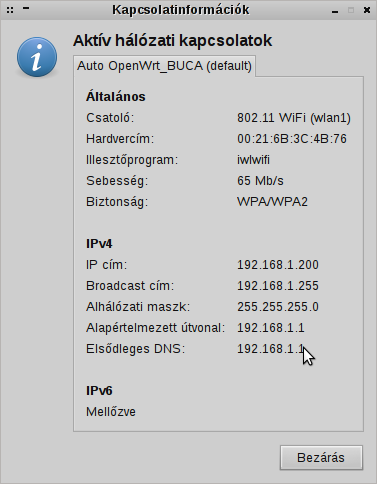377x484 pixels.
Task: Click the iwlwifi driver name
Action: click(x=253, y=160)
